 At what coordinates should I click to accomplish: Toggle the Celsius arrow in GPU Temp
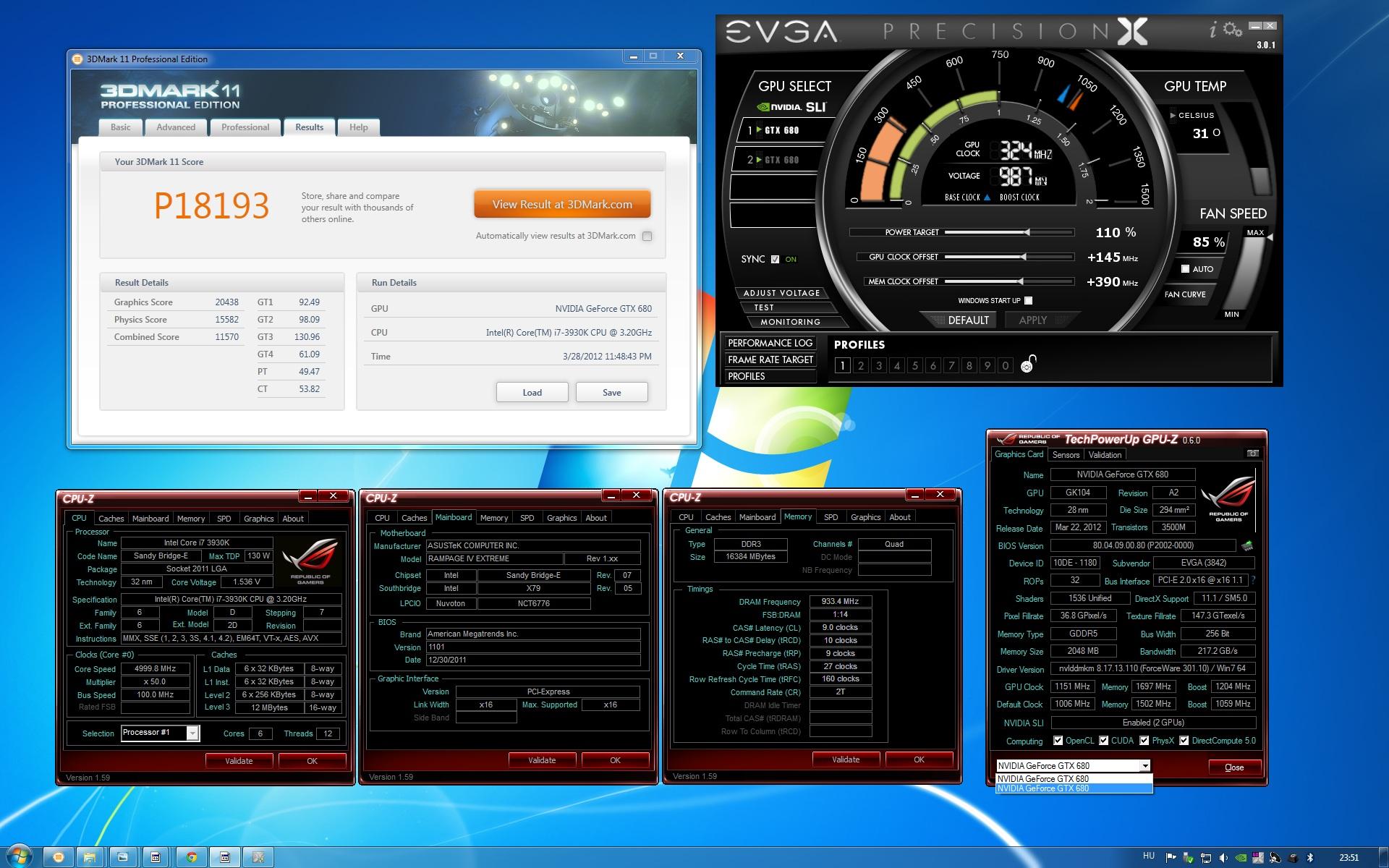pyautogui.click(x=1173, y=115)
